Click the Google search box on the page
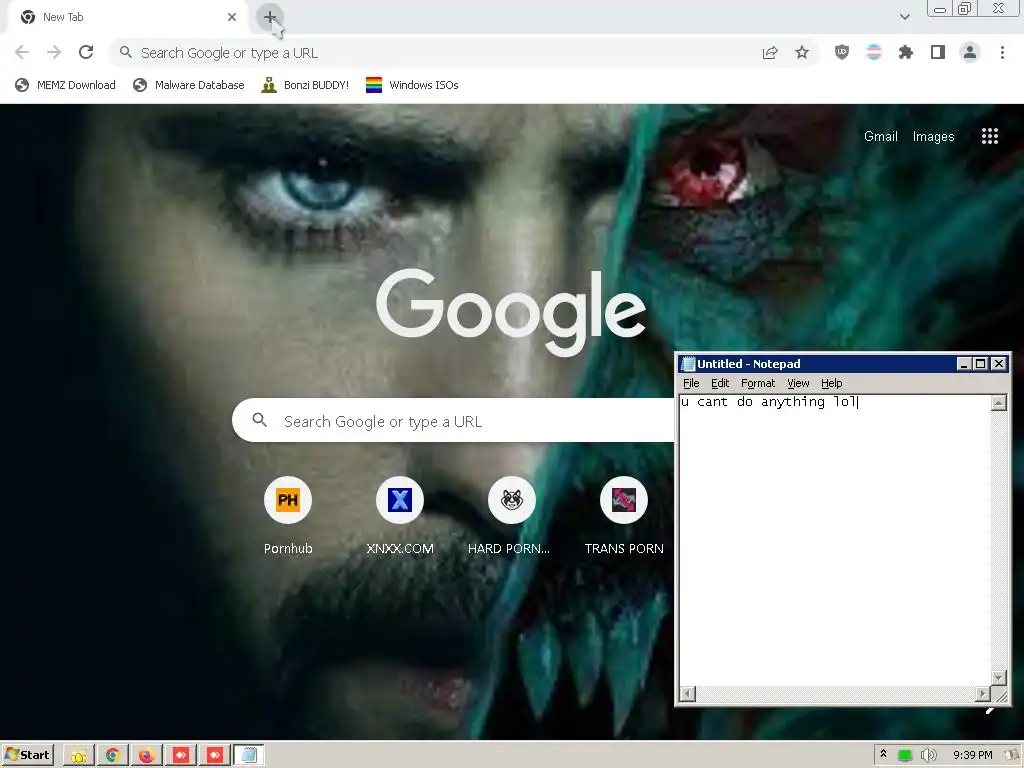This screenshot has width=1024, height=768. (453, 421)
